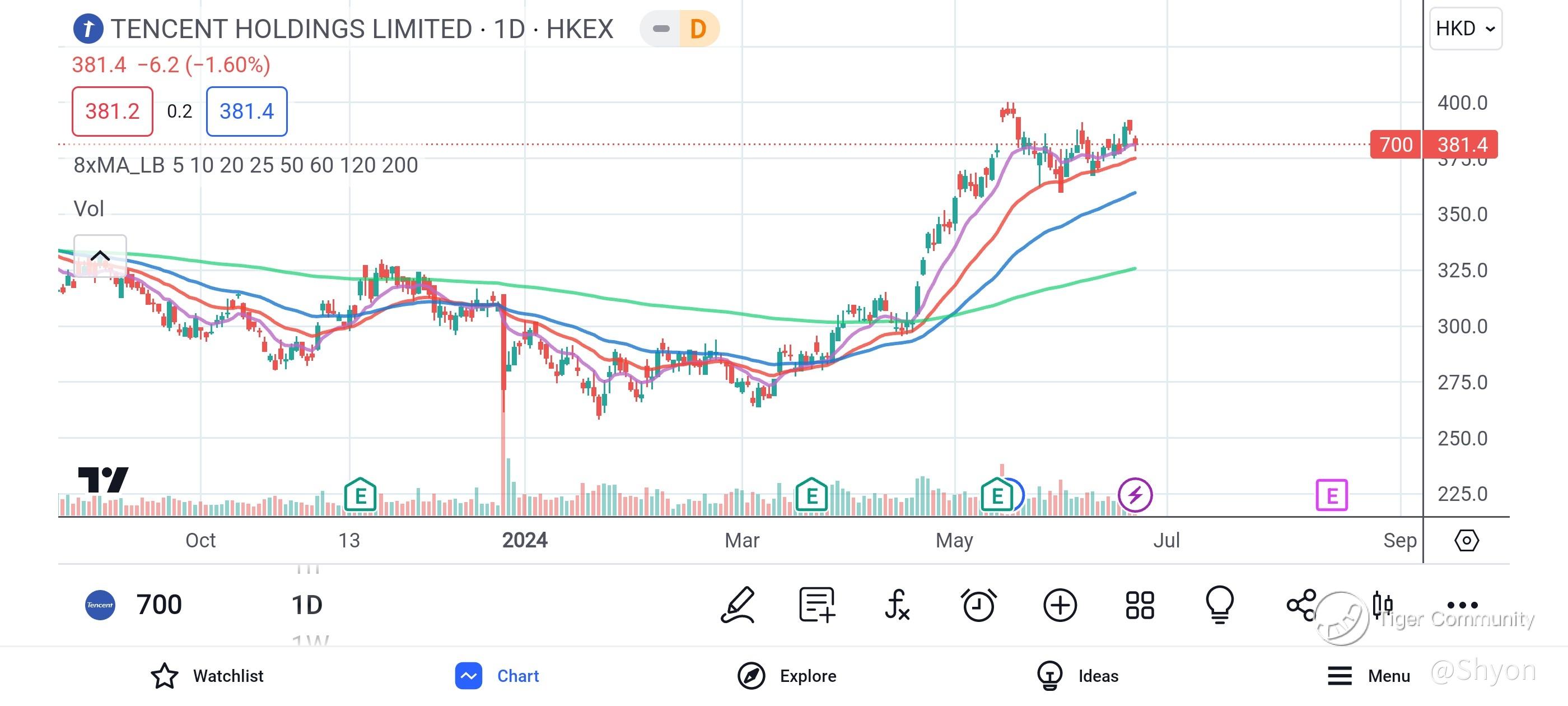Open the indicators fx icon
1568x706 pixels.
[897, 605]
